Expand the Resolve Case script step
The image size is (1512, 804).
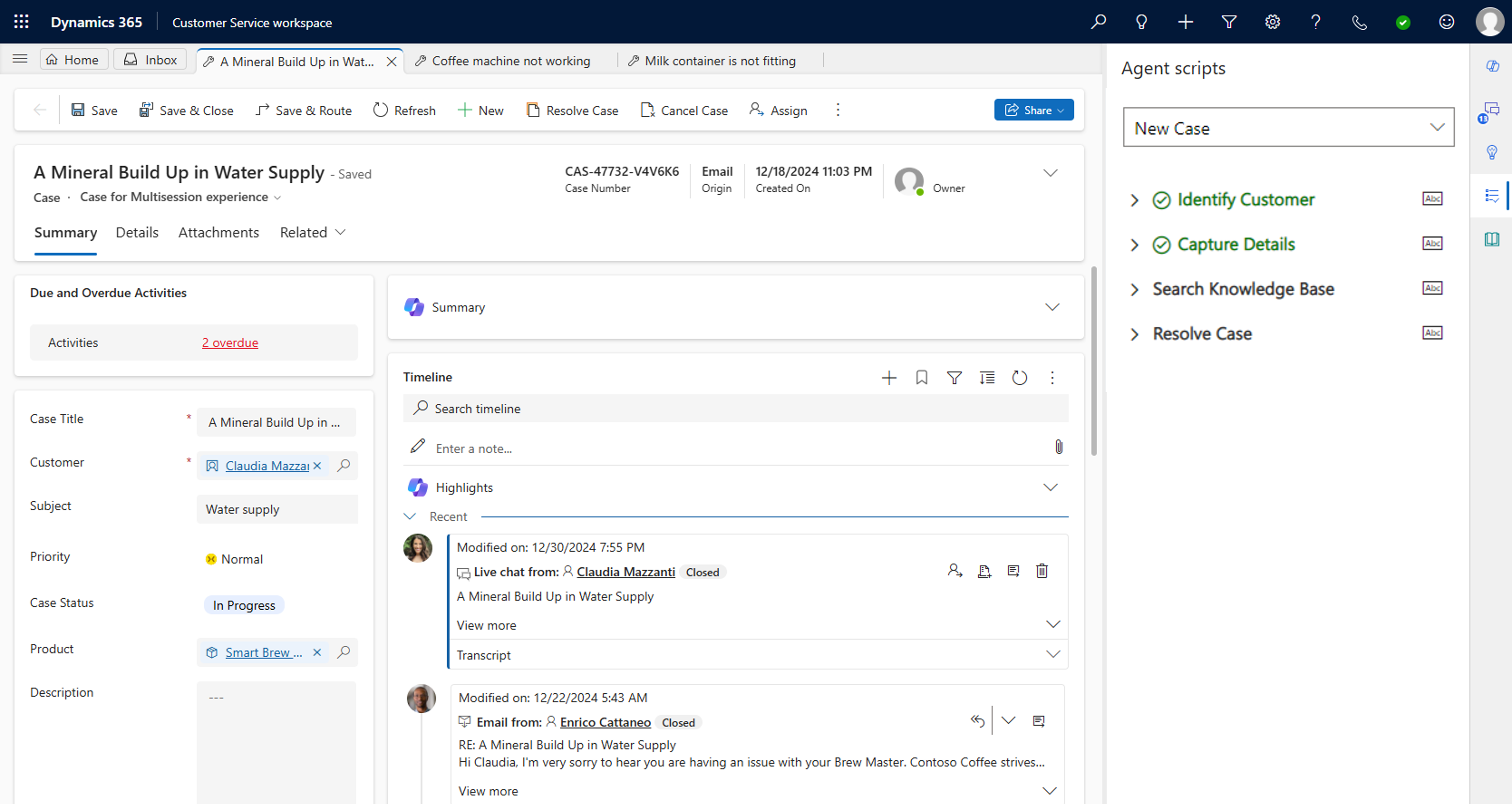point(1134,334)
